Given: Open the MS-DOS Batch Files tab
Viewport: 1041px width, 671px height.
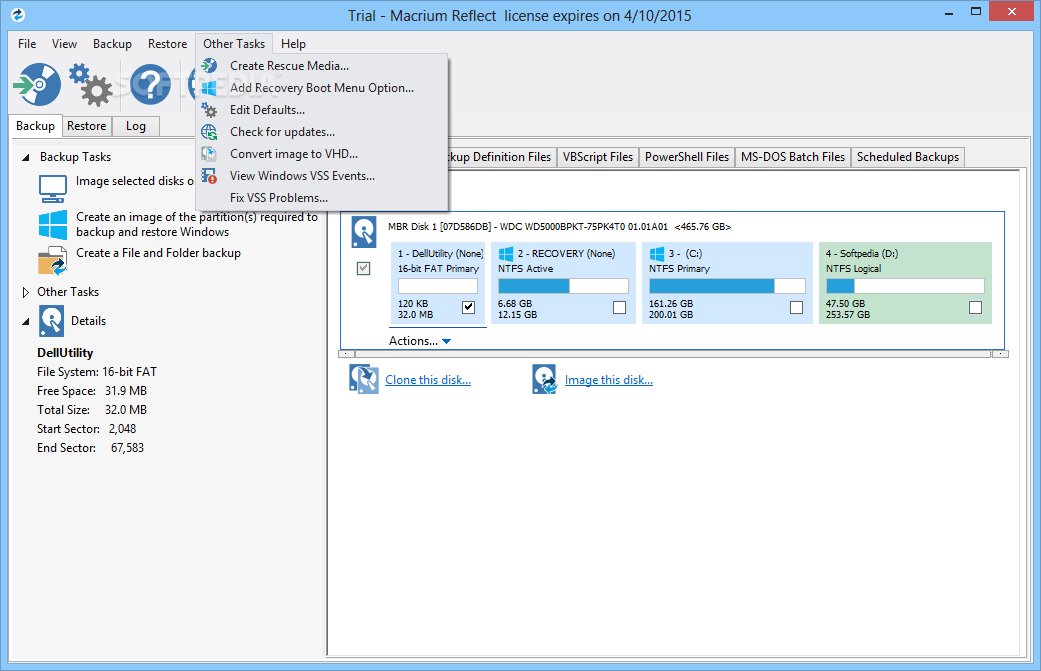Looking at the screenshot, I should (793, 157).
